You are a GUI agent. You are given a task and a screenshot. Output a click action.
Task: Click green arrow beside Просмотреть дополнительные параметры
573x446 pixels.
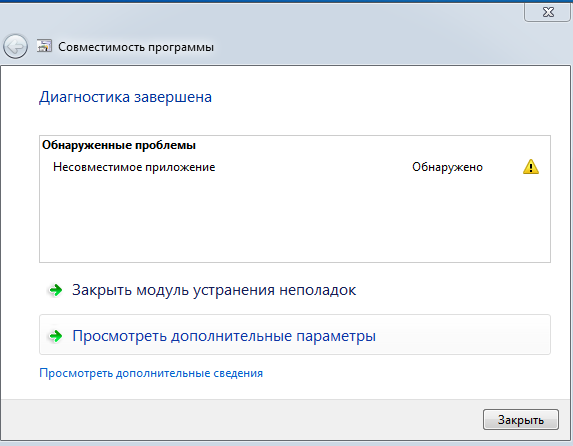pyautogui.click(x=56, y=336)
